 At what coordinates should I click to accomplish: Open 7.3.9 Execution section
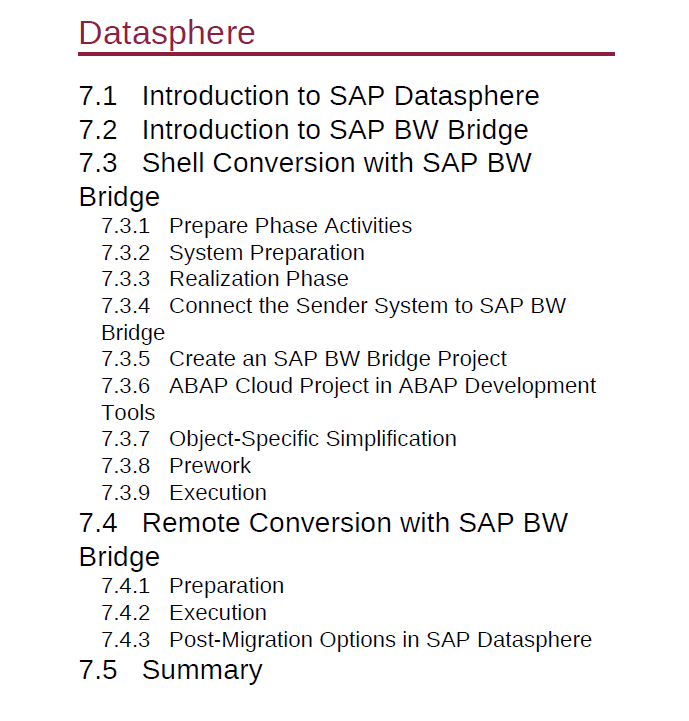tap(184, 493)
